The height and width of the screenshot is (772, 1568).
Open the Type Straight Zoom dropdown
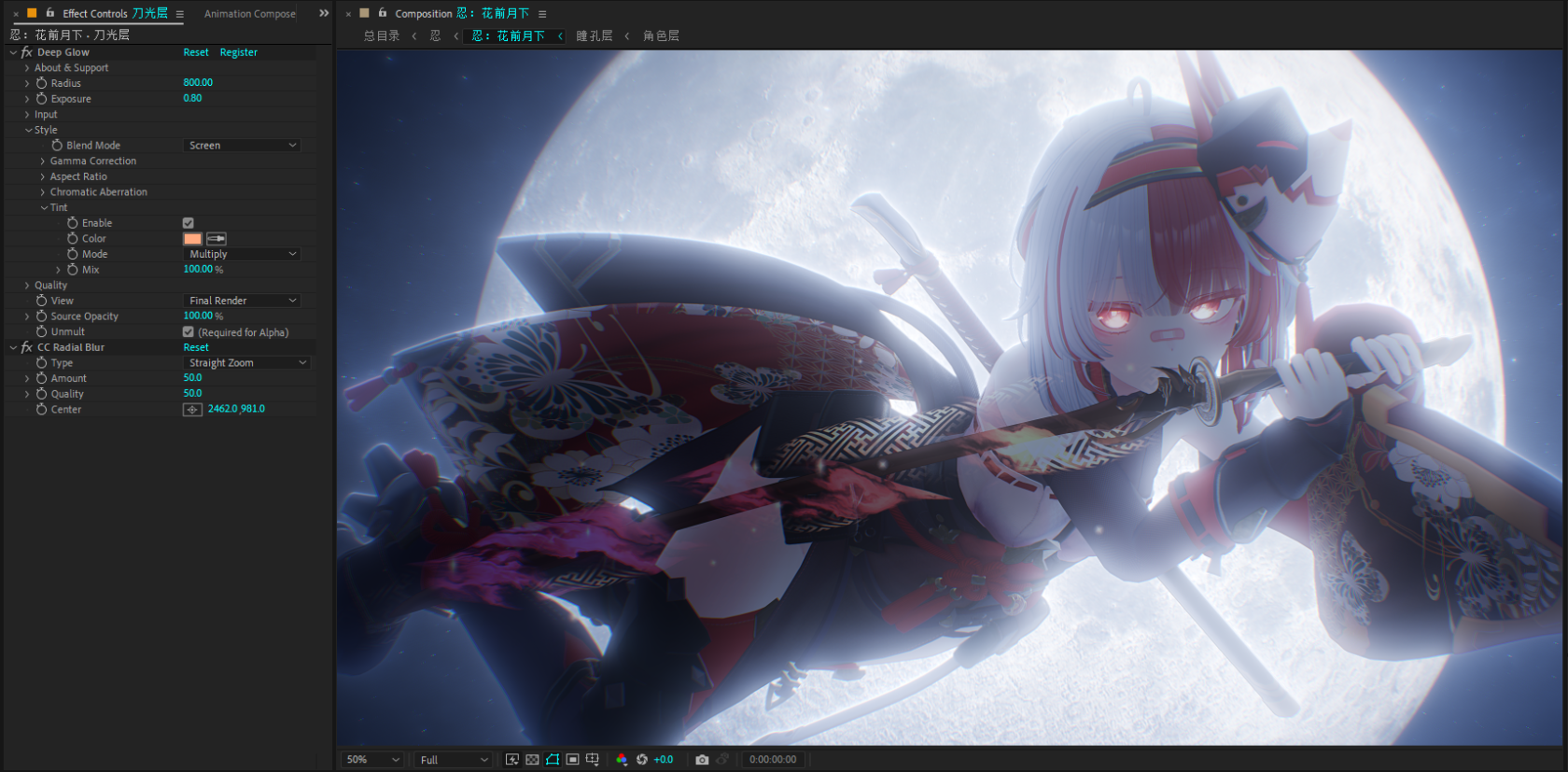point(246,363)
